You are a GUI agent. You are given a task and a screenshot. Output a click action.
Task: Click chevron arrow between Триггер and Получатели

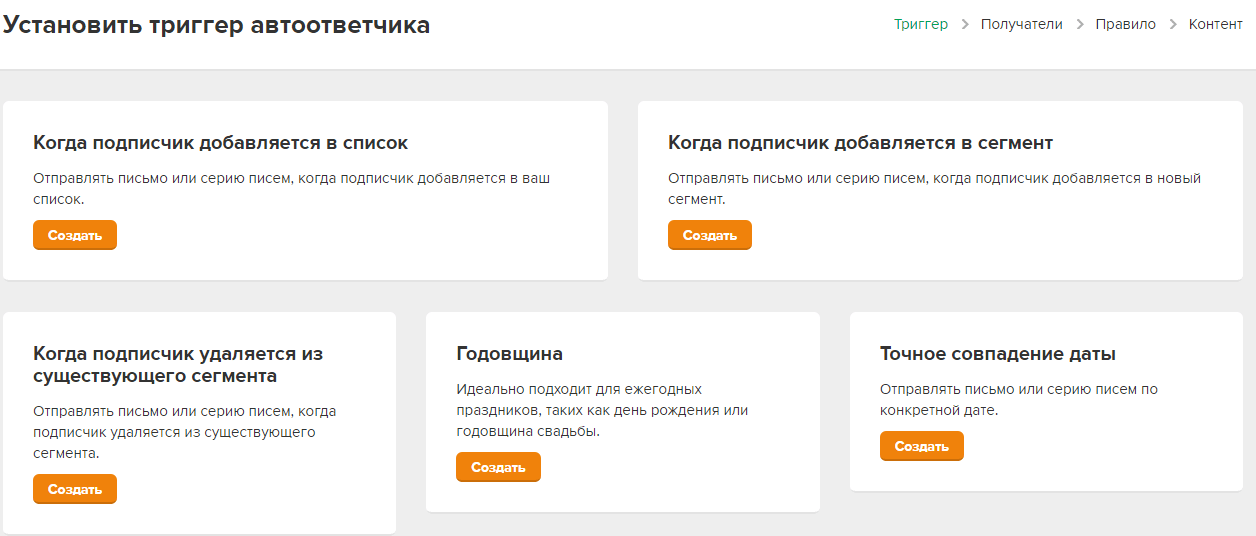[965, 24]
